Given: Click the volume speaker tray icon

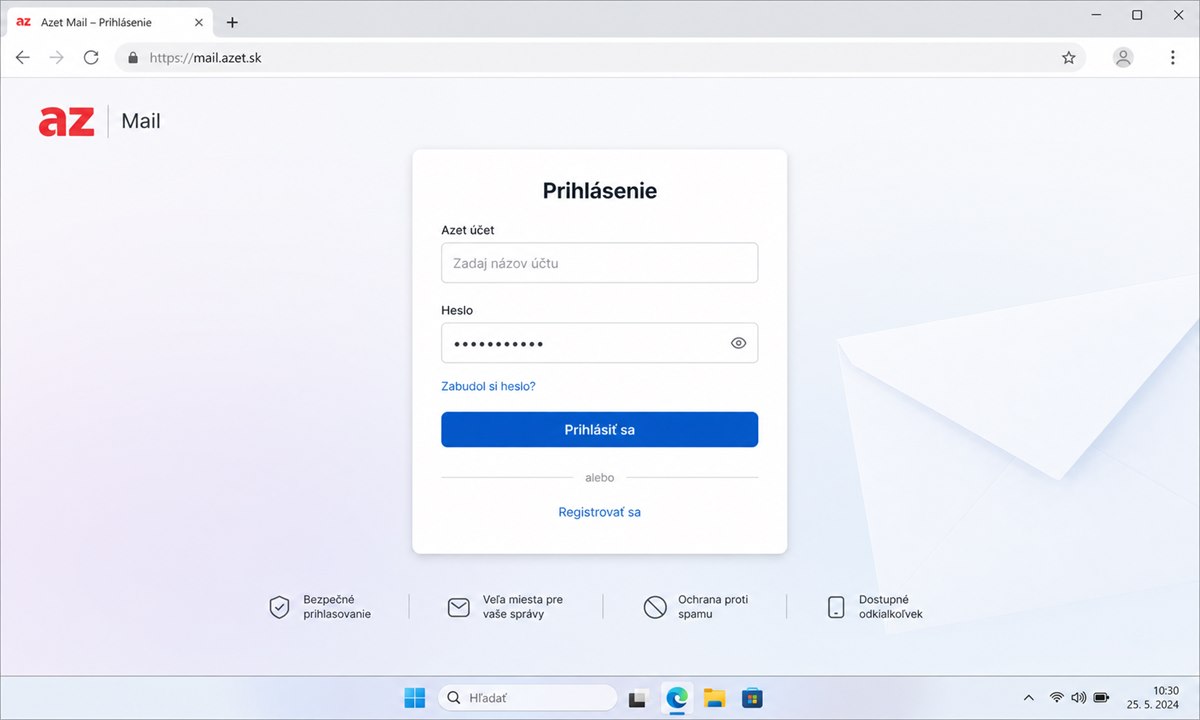Looking at the screenshot, I should [x=1078, y=697].
